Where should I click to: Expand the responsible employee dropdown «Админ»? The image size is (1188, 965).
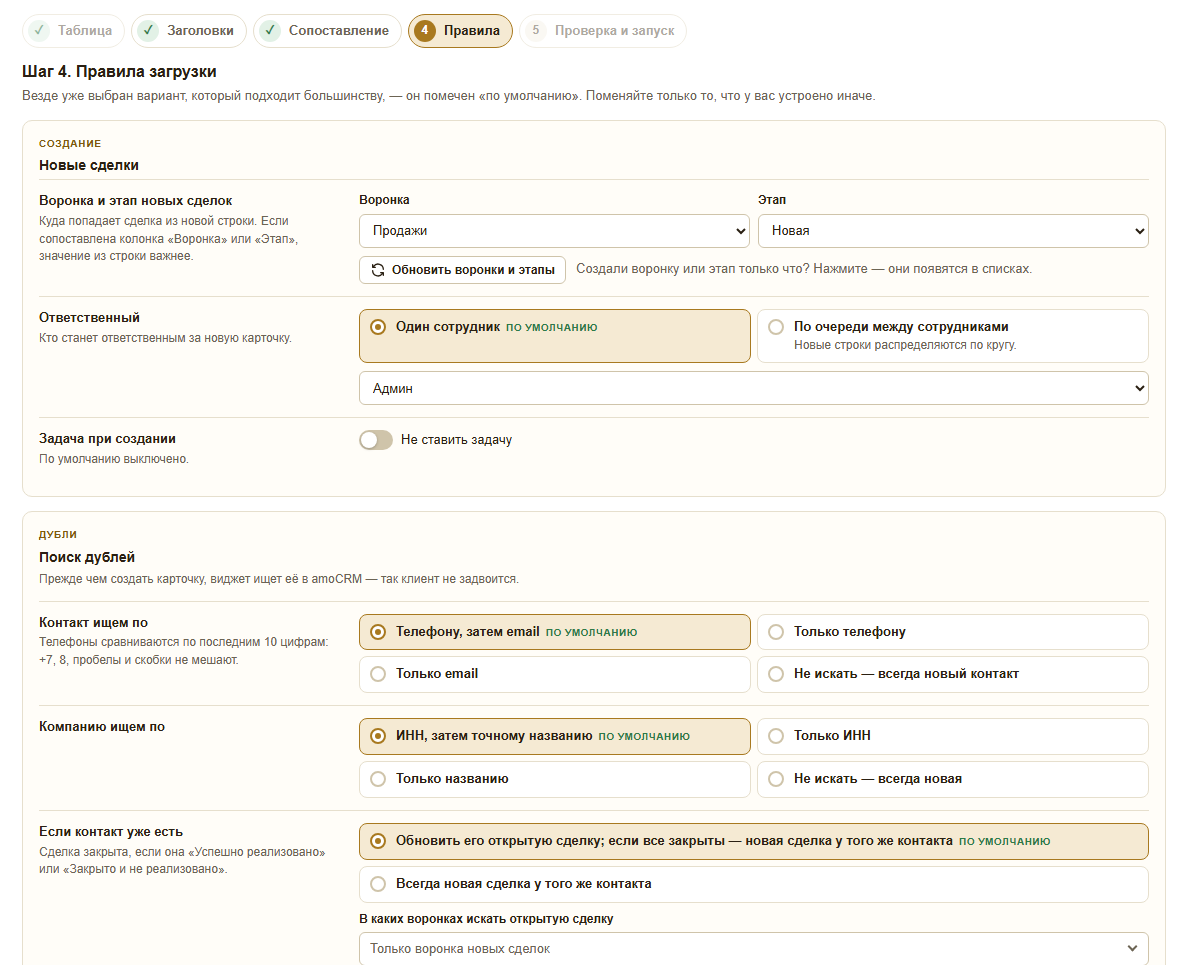pos(754,389)
